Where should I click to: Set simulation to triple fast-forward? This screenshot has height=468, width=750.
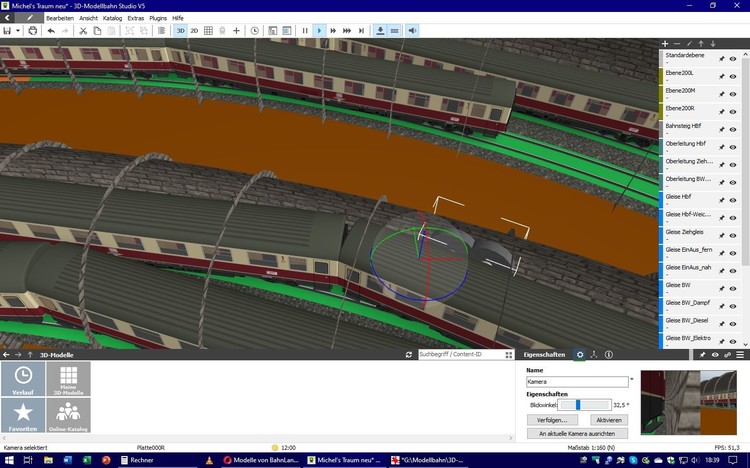(347, 31)
